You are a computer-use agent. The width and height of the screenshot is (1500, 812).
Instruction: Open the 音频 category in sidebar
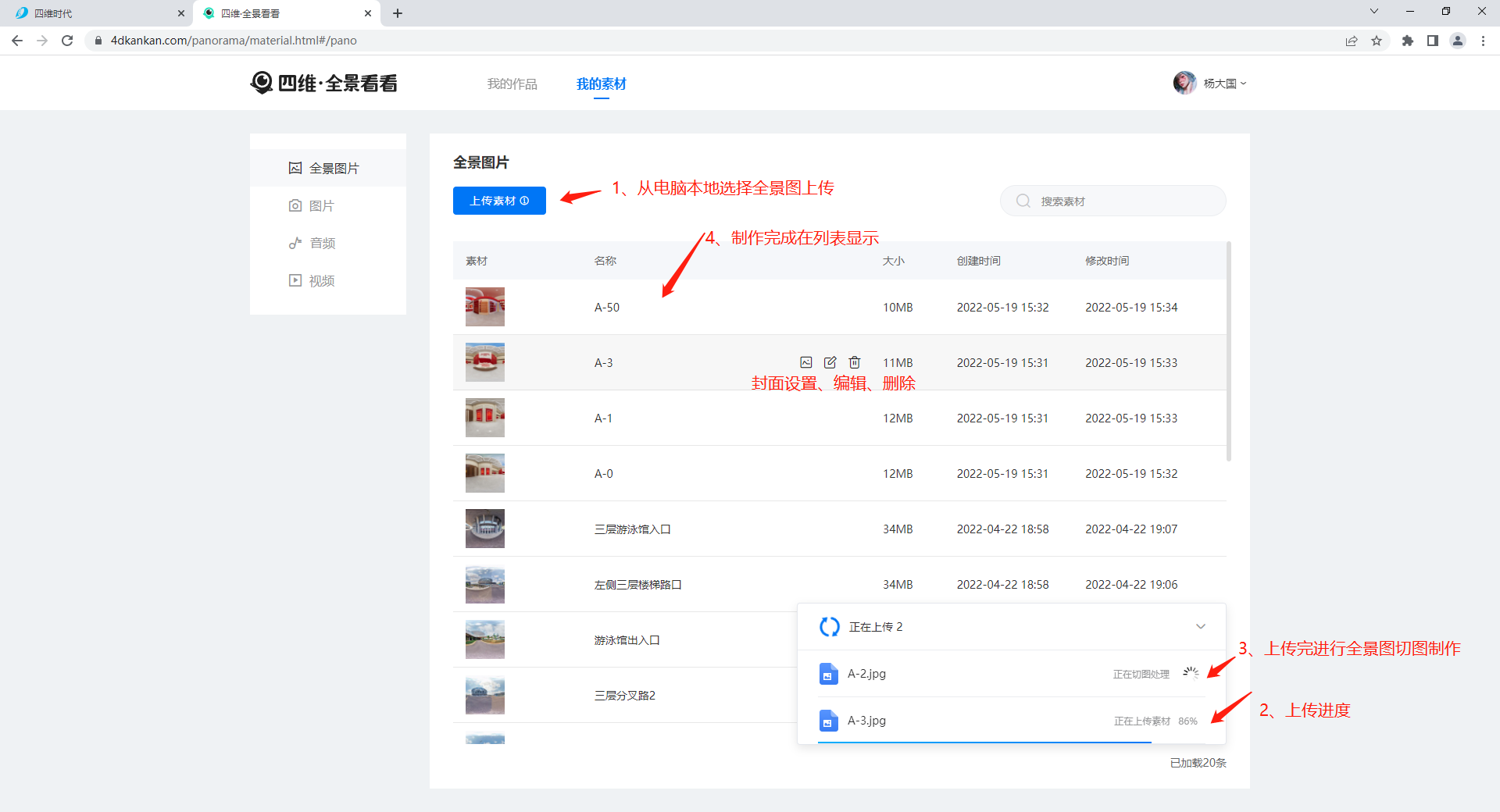(x=322, y=243)
